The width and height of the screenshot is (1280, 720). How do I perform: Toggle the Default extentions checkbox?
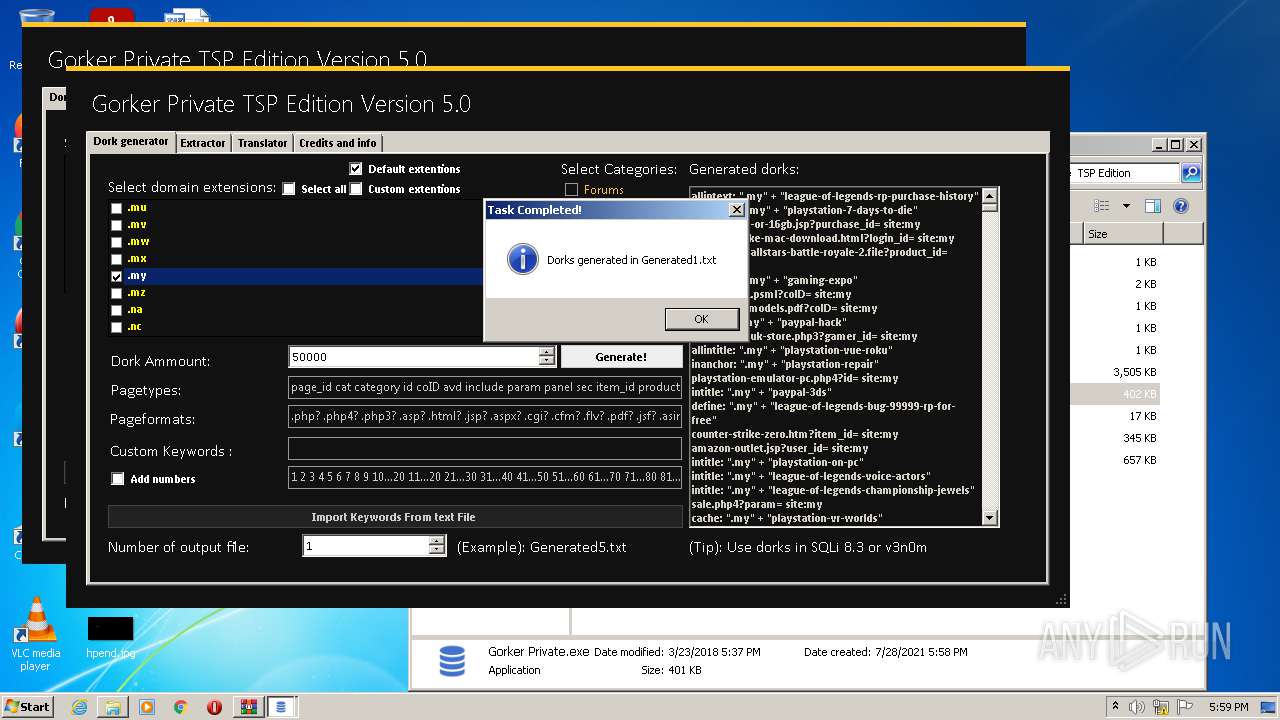point(356,169)
